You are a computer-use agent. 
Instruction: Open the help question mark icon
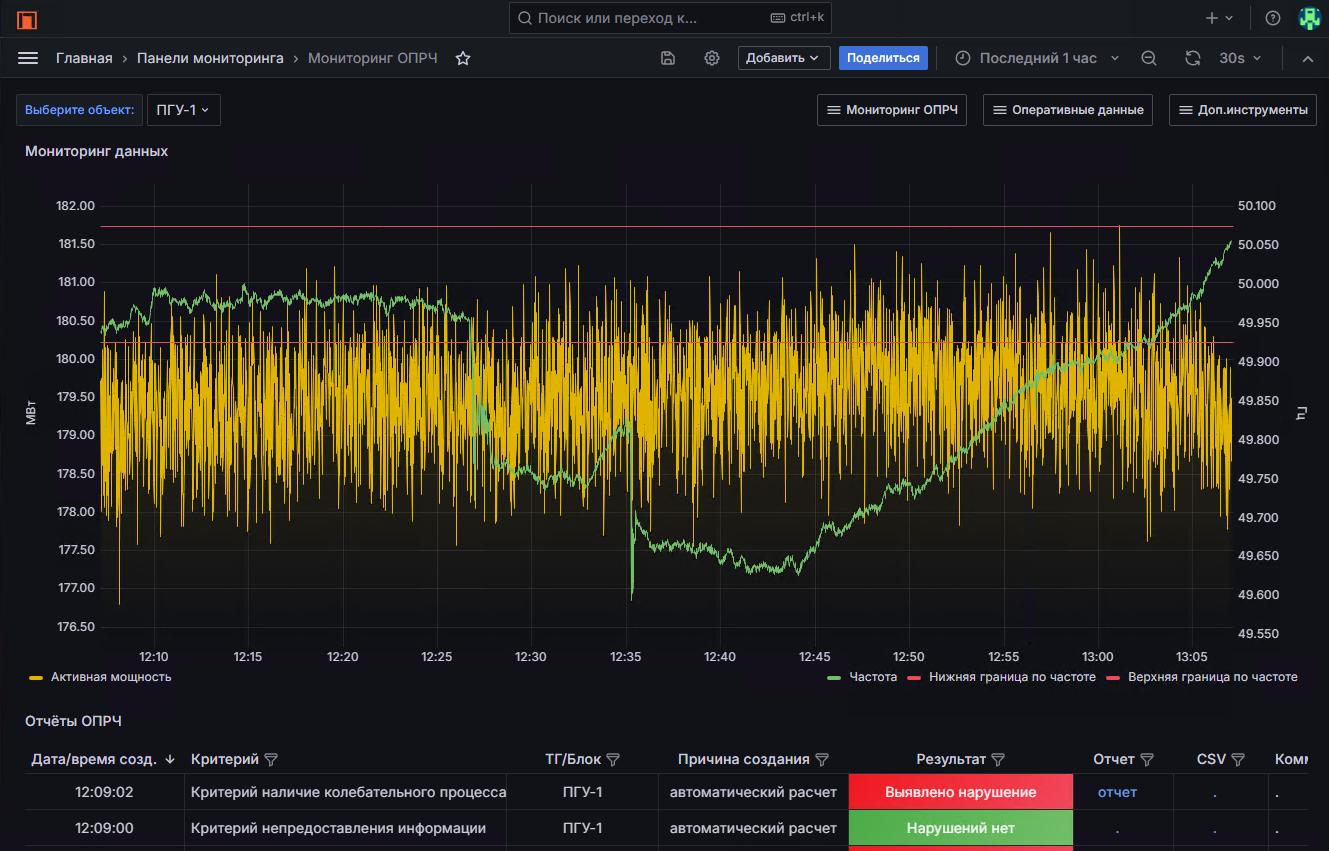[1273, 18]
